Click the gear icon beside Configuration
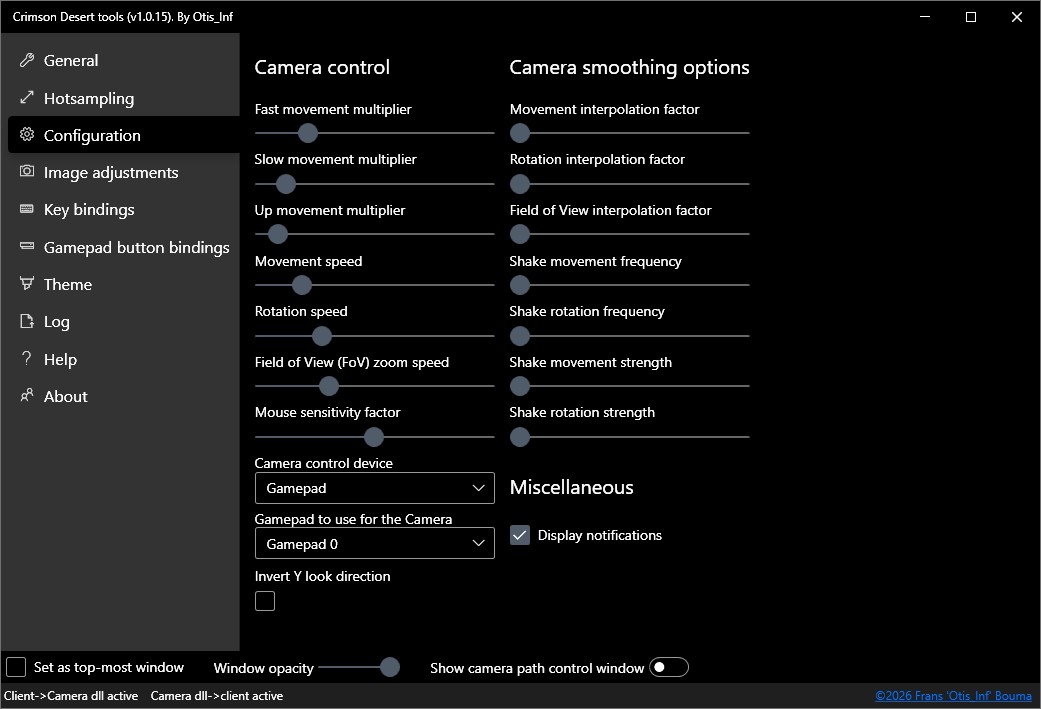The width and height of the screenshot is (1041, 709). (x=27, y=134)
